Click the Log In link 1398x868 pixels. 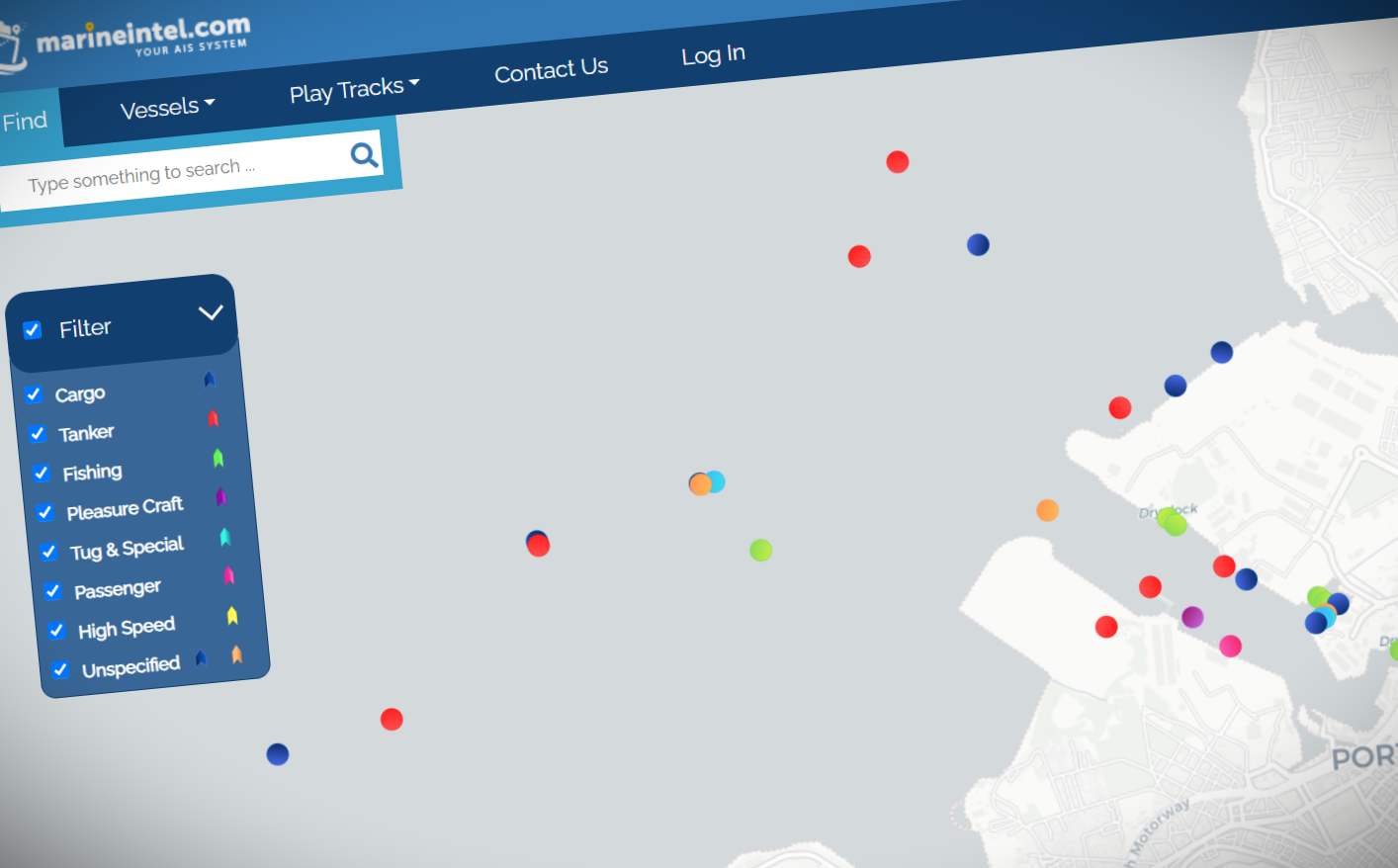pyautogui.click(x=713, y=55)
